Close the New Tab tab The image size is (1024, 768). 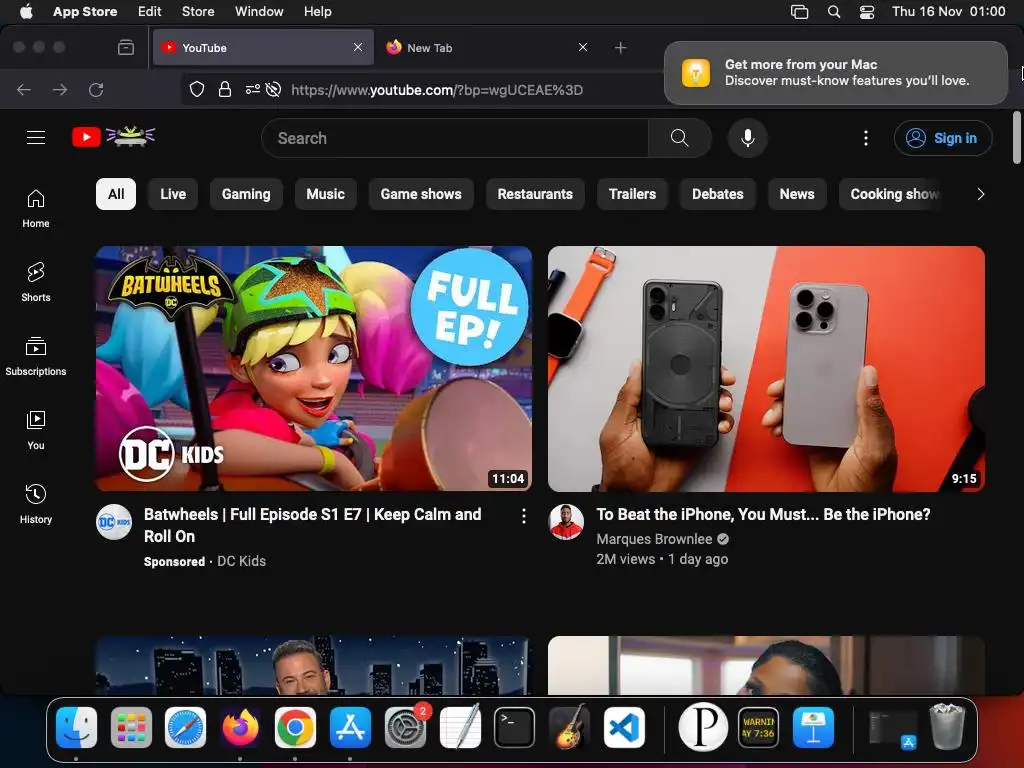click(x=583, y=47)
